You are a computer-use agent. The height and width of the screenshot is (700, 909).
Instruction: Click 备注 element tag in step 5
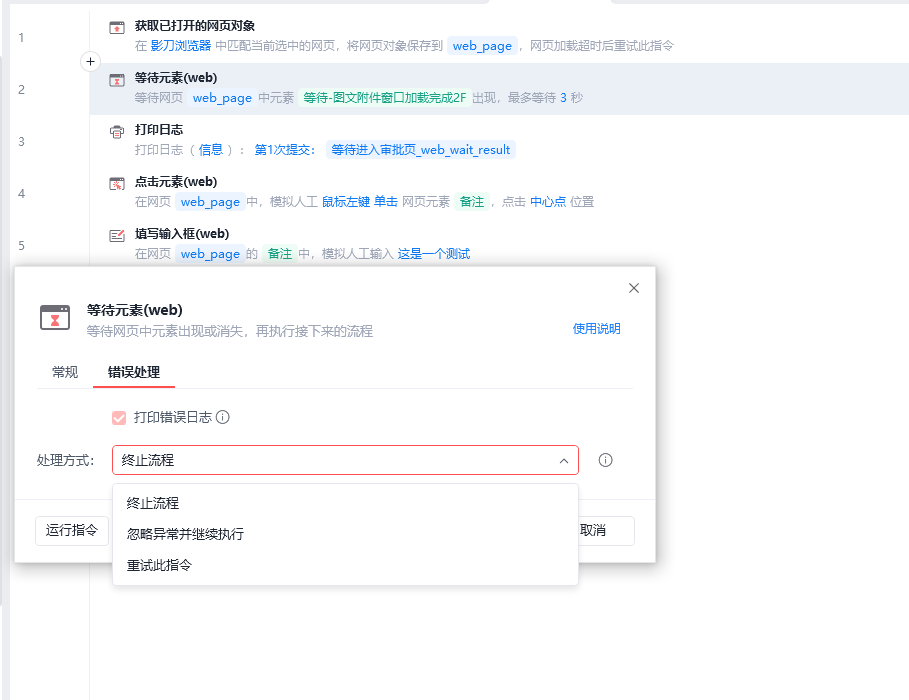[280, 254]
